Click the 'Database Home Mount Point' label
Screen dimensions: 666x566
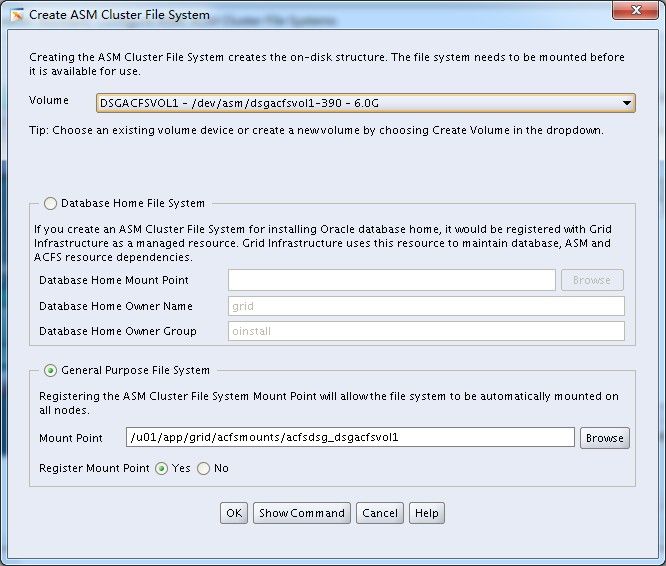(114, 280)
